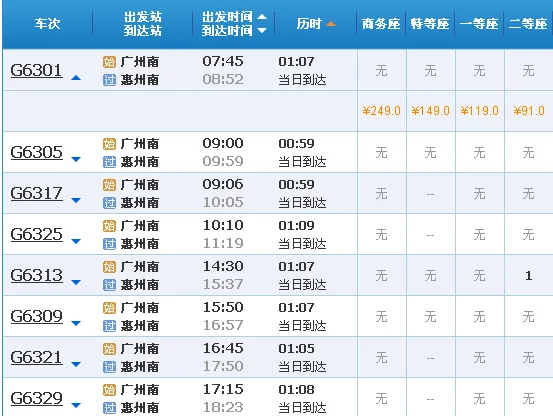553x416 pixels.
Task: Click the 过 passing icon for G6325
Action: [x=109, y=244]
